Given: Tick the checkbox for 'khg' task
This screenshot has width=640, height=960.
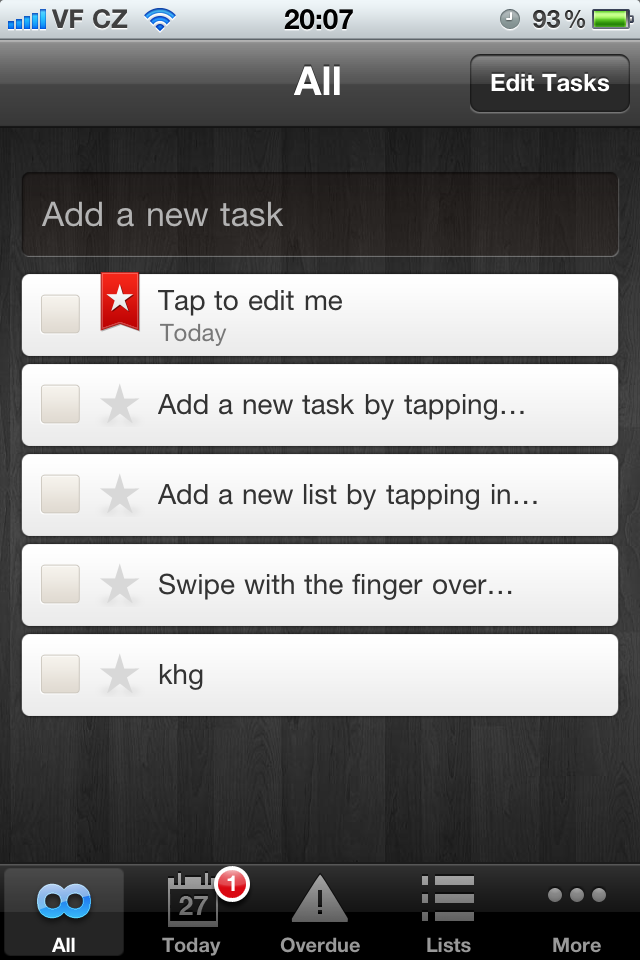Looking at the screenshot, I should (x=60, y=674).
